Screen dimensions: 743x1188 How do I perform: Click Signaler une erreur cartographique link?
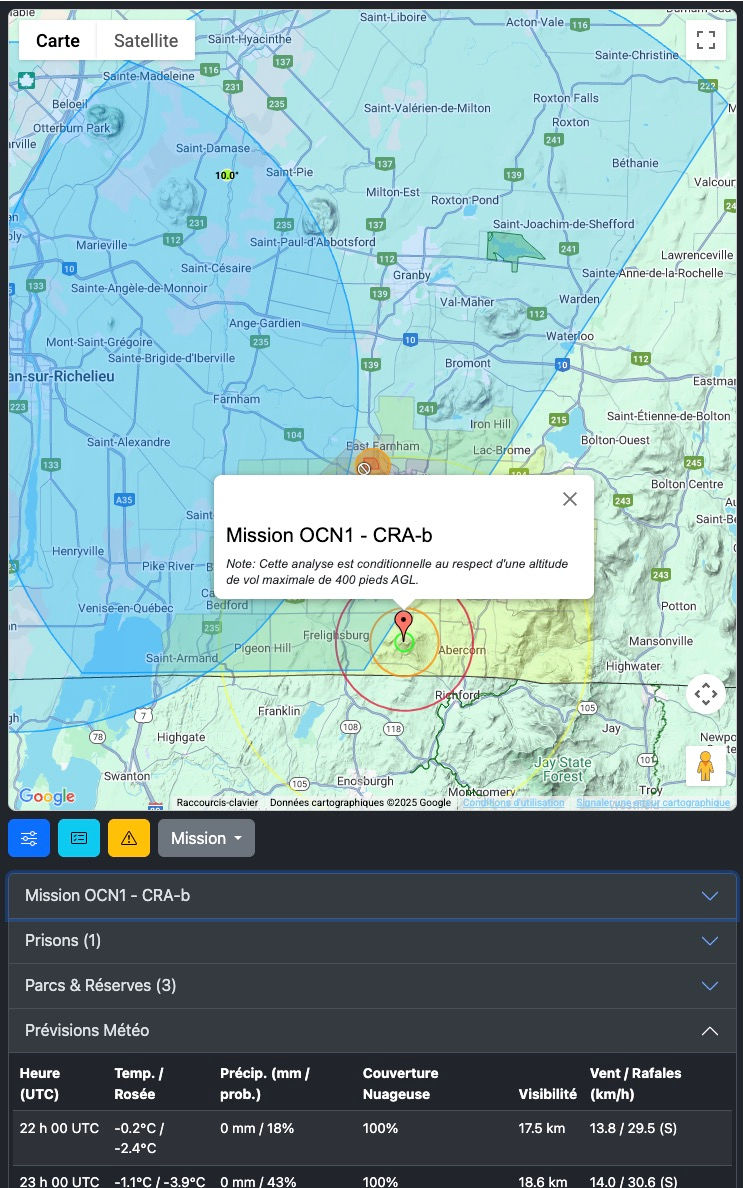(653, 802)
